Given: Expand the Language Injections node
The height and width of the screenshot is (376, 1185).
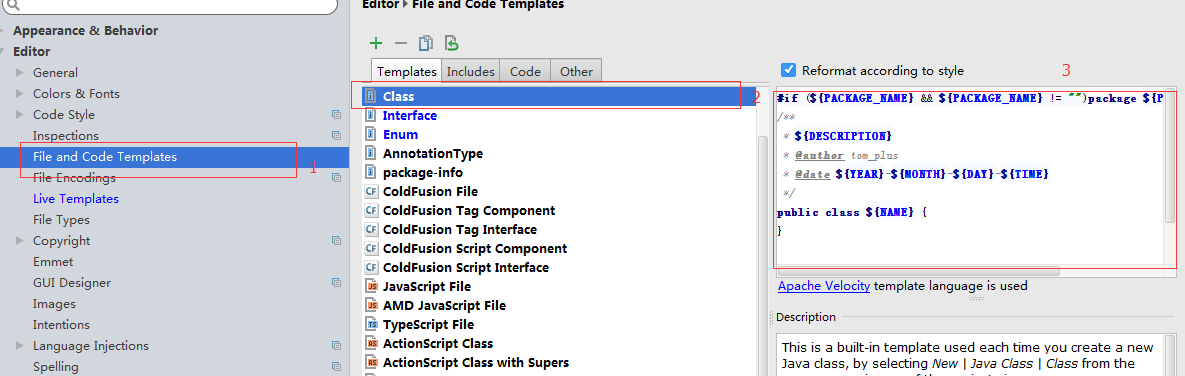Looking at the screenshot, I should (20, 346).
